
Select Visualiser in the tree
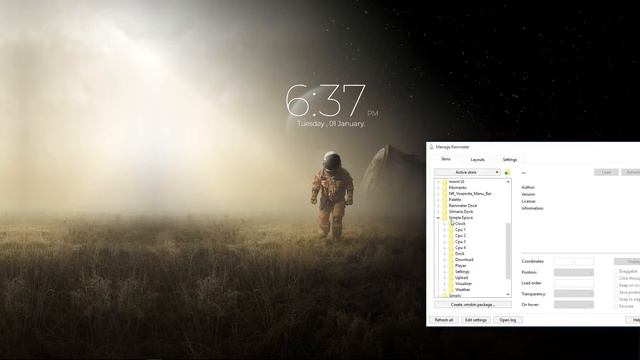coord(463,284)
